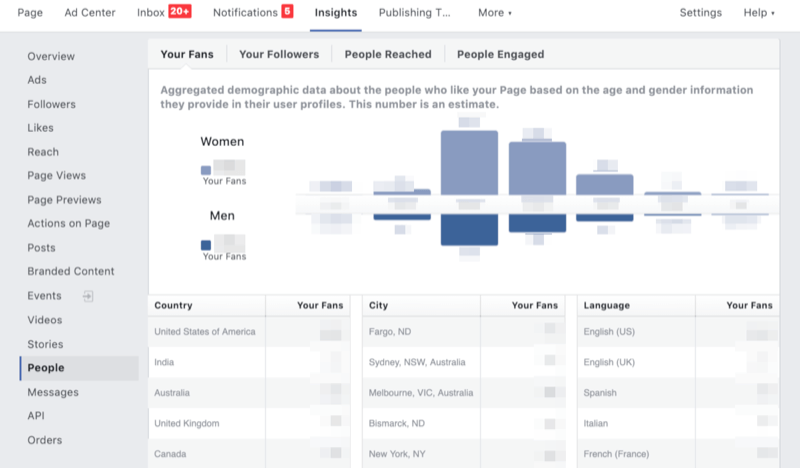Expand the Help dropdown menu
Image resolution: width=800 pixels, height=468 pixels.
click(x=759, y=13)
